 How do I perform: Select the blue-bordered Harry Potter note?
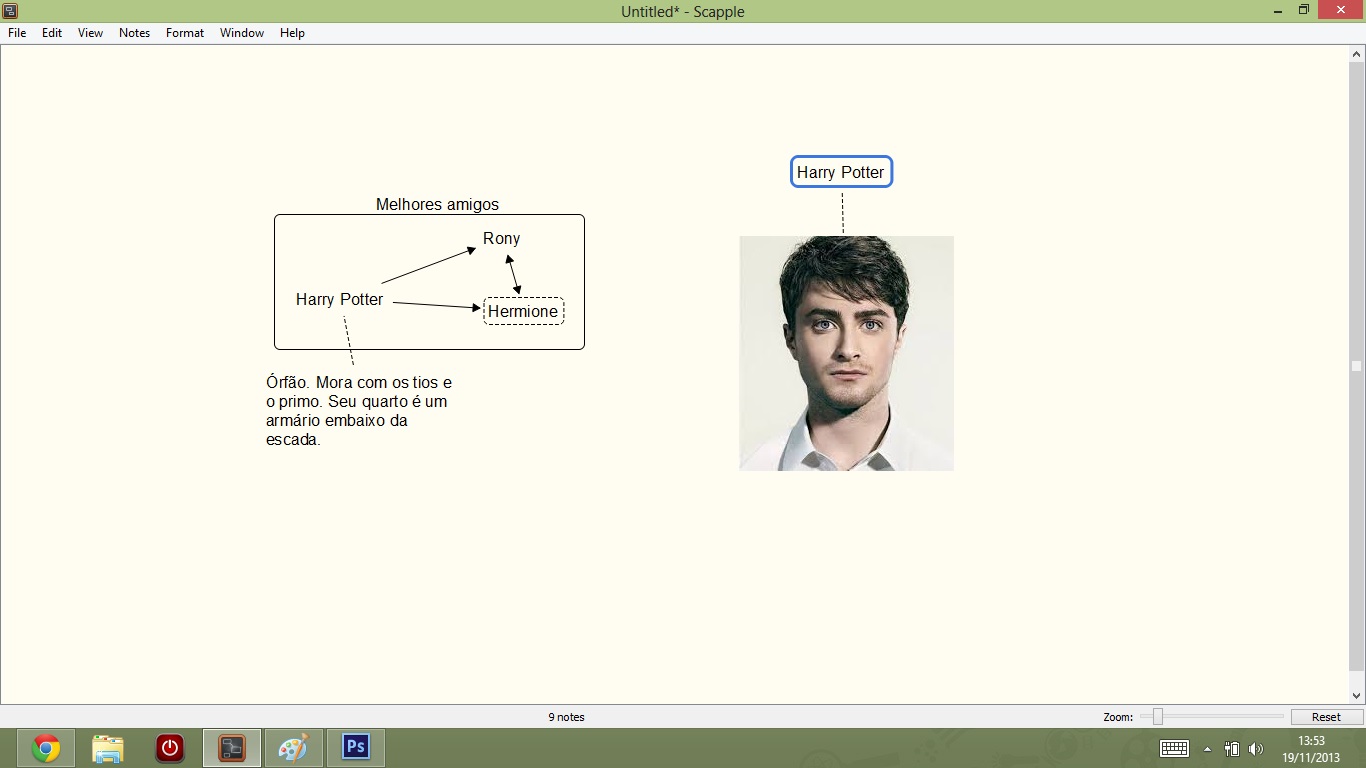click(x=841, y=172)
